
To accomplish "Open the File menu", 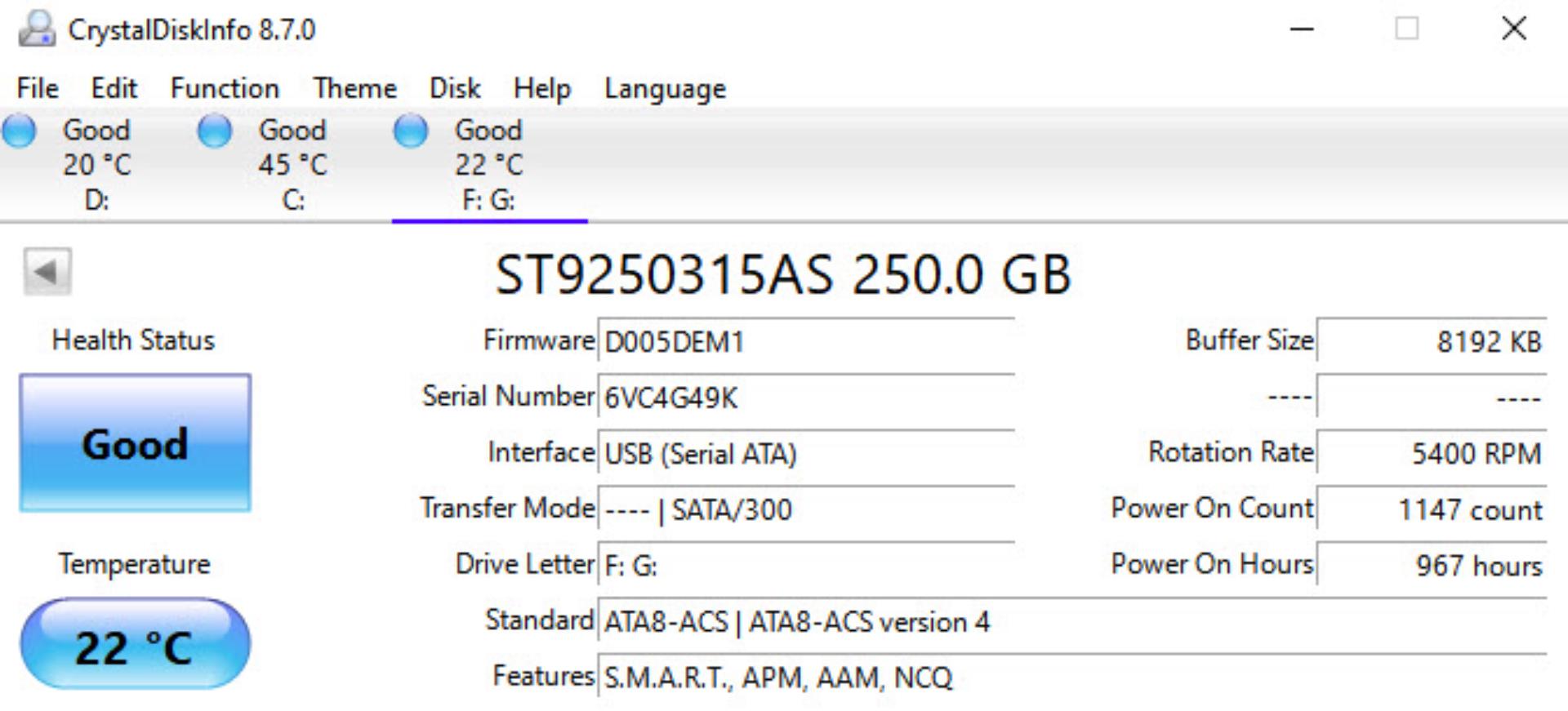I will tap(38, 88).
